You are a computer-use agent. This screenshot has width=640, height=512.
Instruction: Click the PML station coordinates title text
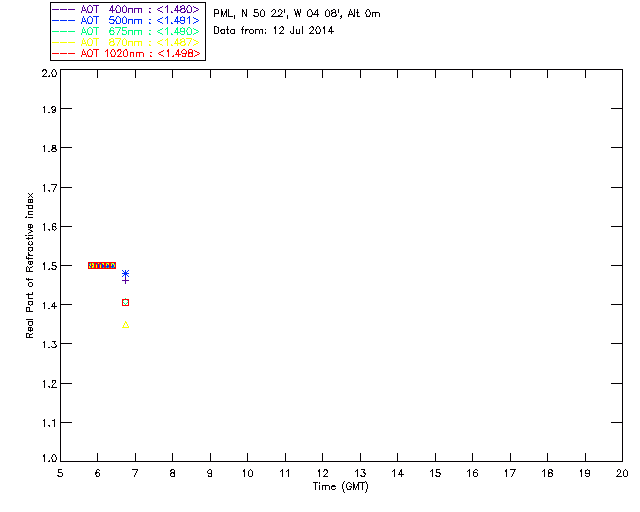pos(297,13)
